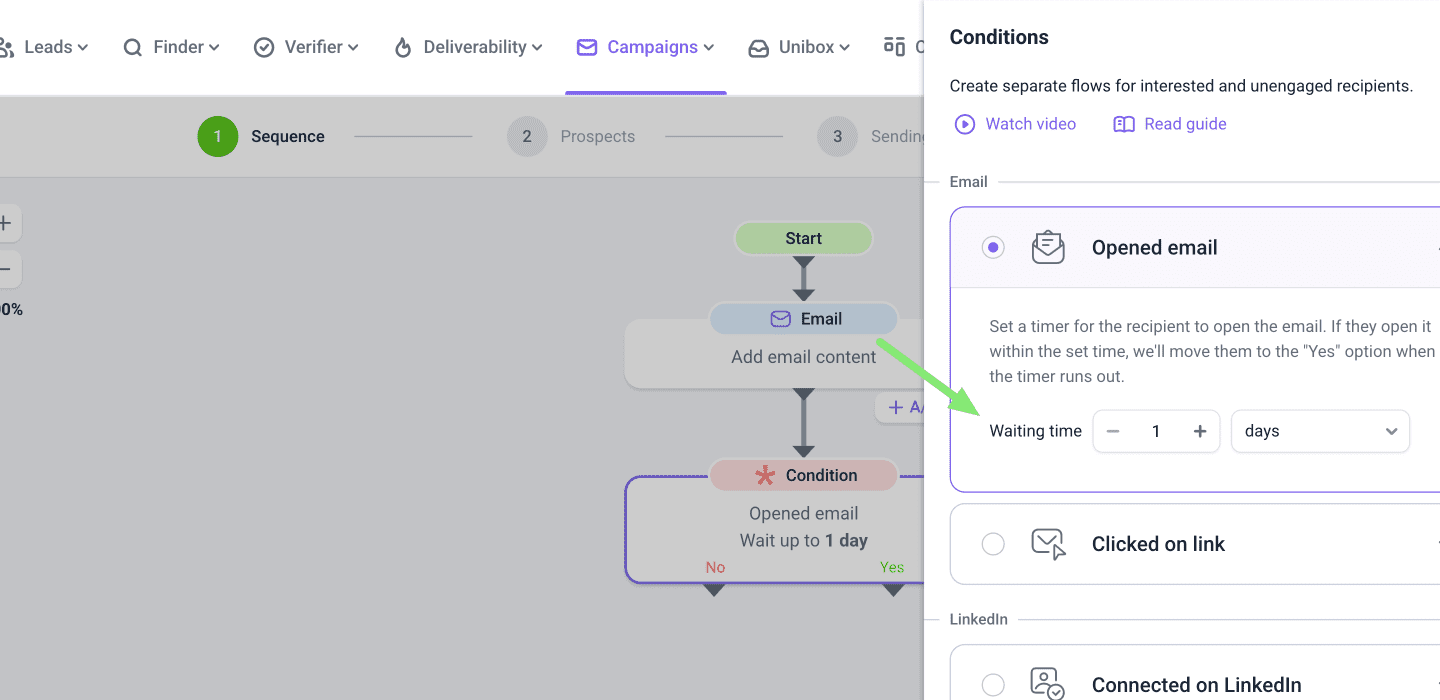Screen dimensions: 1440x700
Task: Select the Clicked on link radio button
Action: tap(993, 544)
